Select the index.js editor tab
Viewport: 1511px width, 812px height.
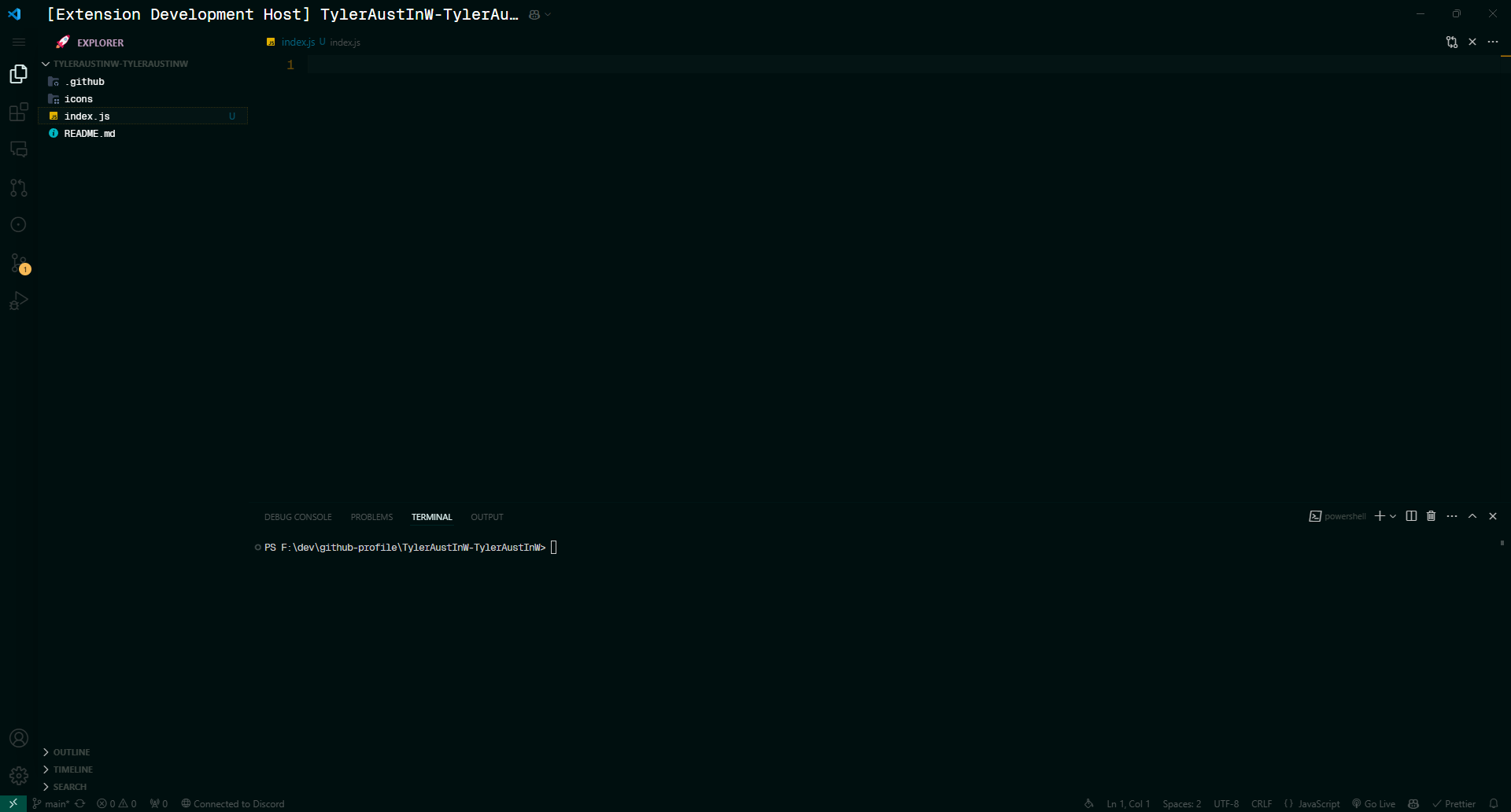click(297, 42)
